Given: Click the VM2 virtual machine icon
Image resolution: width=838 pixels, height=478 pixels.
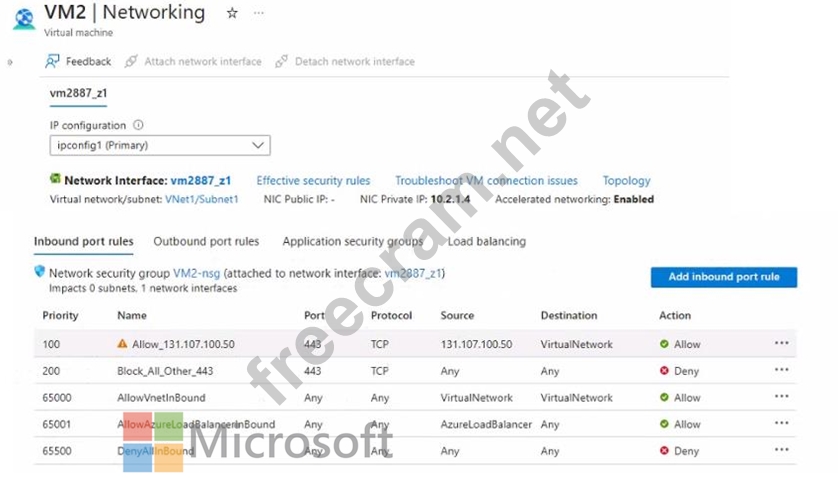Looking at the screenshot, I should point(24,20).
